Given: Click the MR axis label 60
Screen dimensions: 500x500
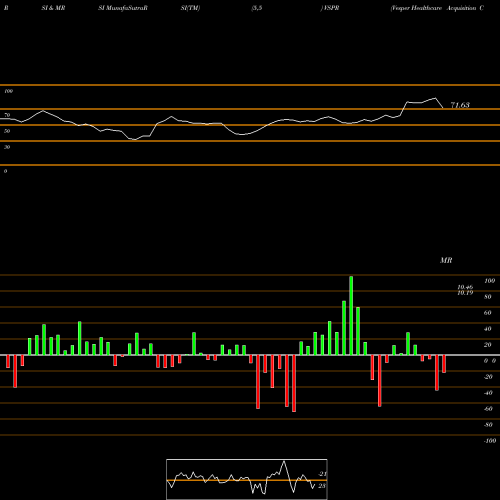Looking at the screenshot, I should pos(488,313).
